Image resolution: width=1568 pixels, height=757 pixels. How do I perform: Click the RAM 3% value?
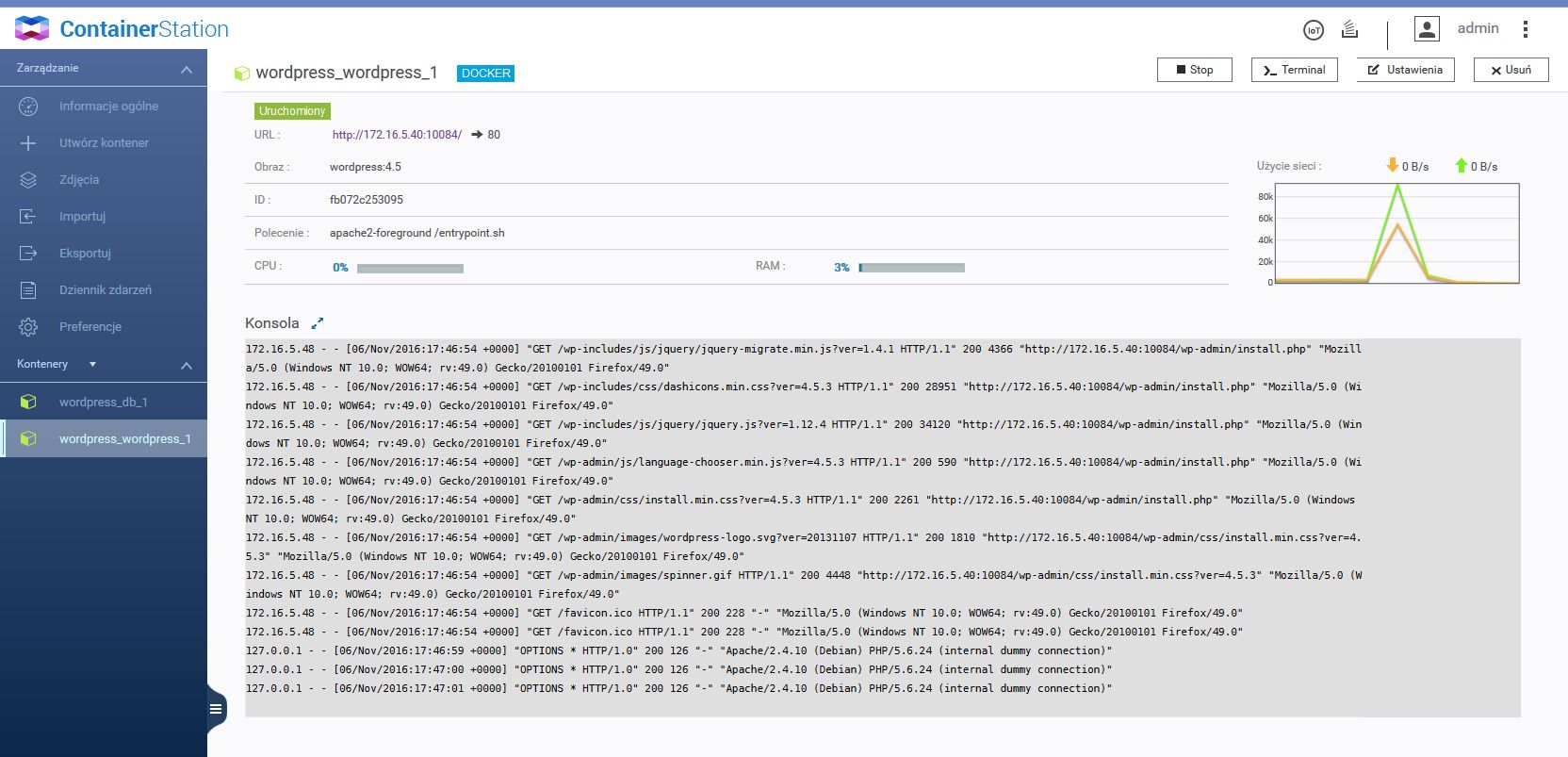click(841, 268)
